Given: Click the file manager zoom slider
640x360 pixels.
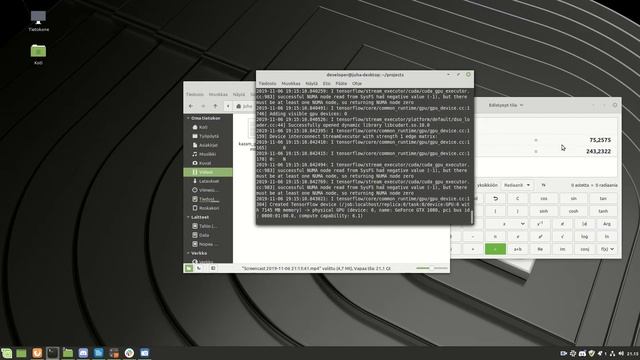Looking at the screenshot, I should click(x=431, y=268).
